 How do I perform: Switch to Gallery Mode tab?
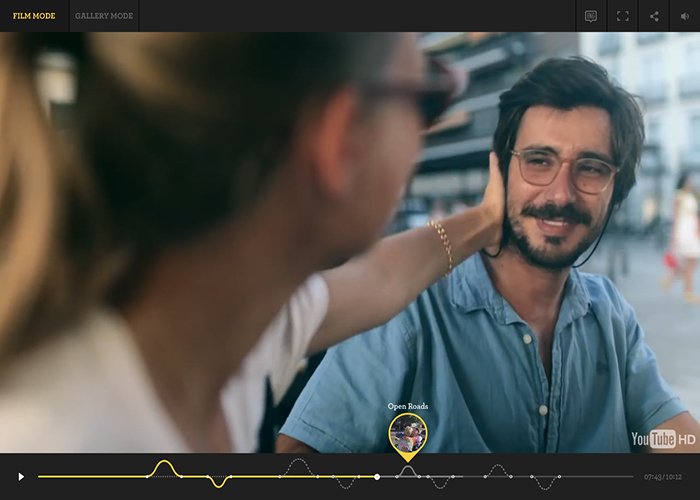(104, 16)
